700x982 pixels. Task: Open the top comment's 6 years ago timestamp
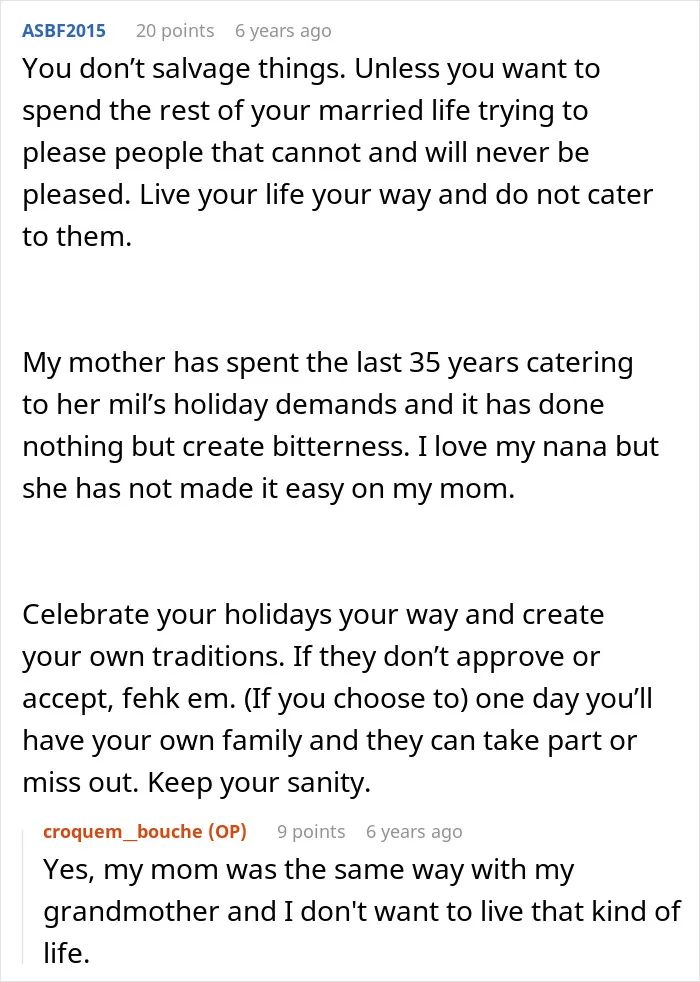pos(283,31)
